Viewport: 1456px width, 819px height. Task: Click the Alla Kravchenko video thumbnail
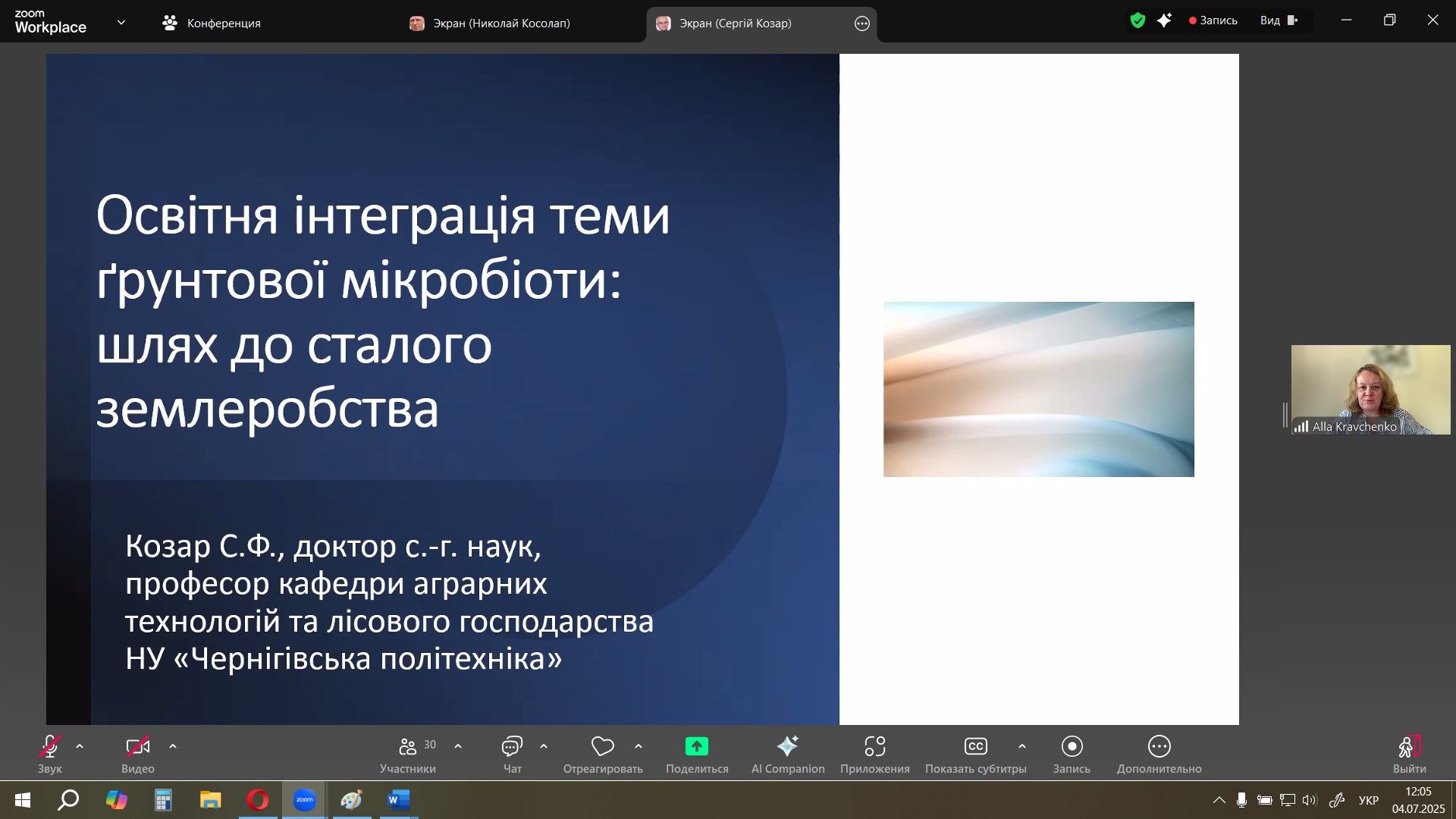[1370, 389]
